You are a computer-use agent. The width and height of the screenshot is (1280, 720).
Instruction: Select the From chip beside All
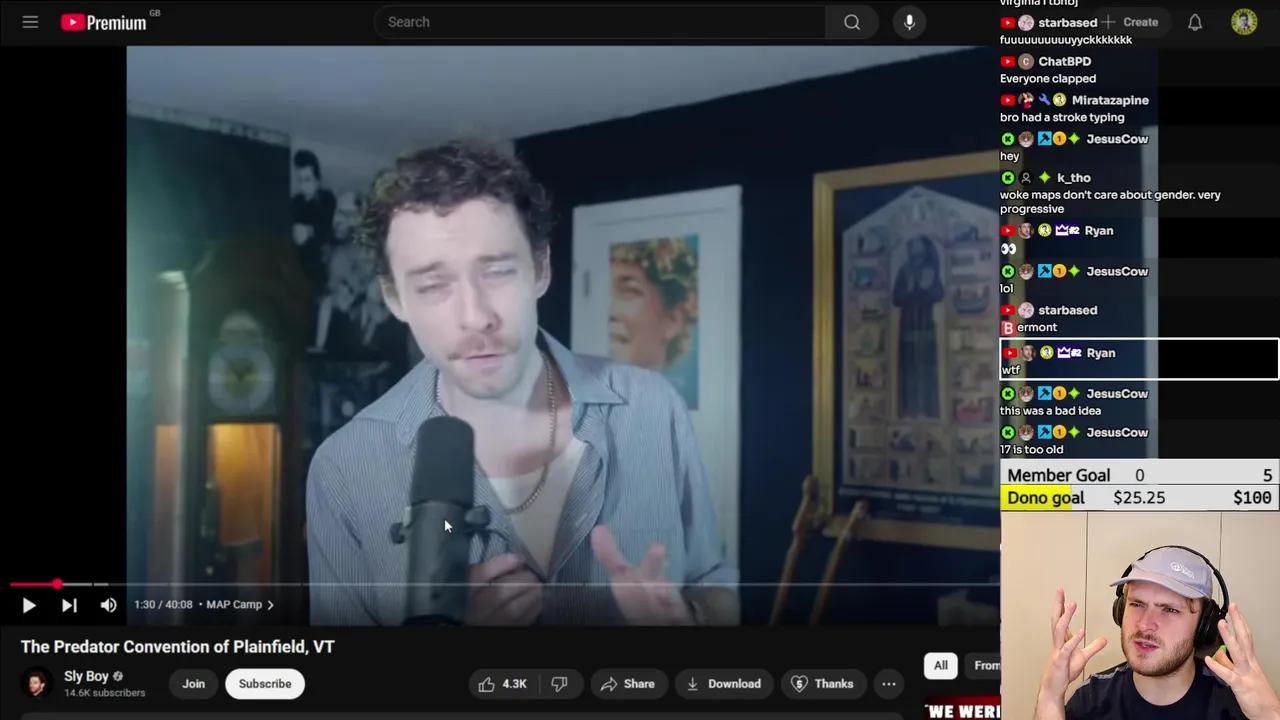tap(985, 665)
